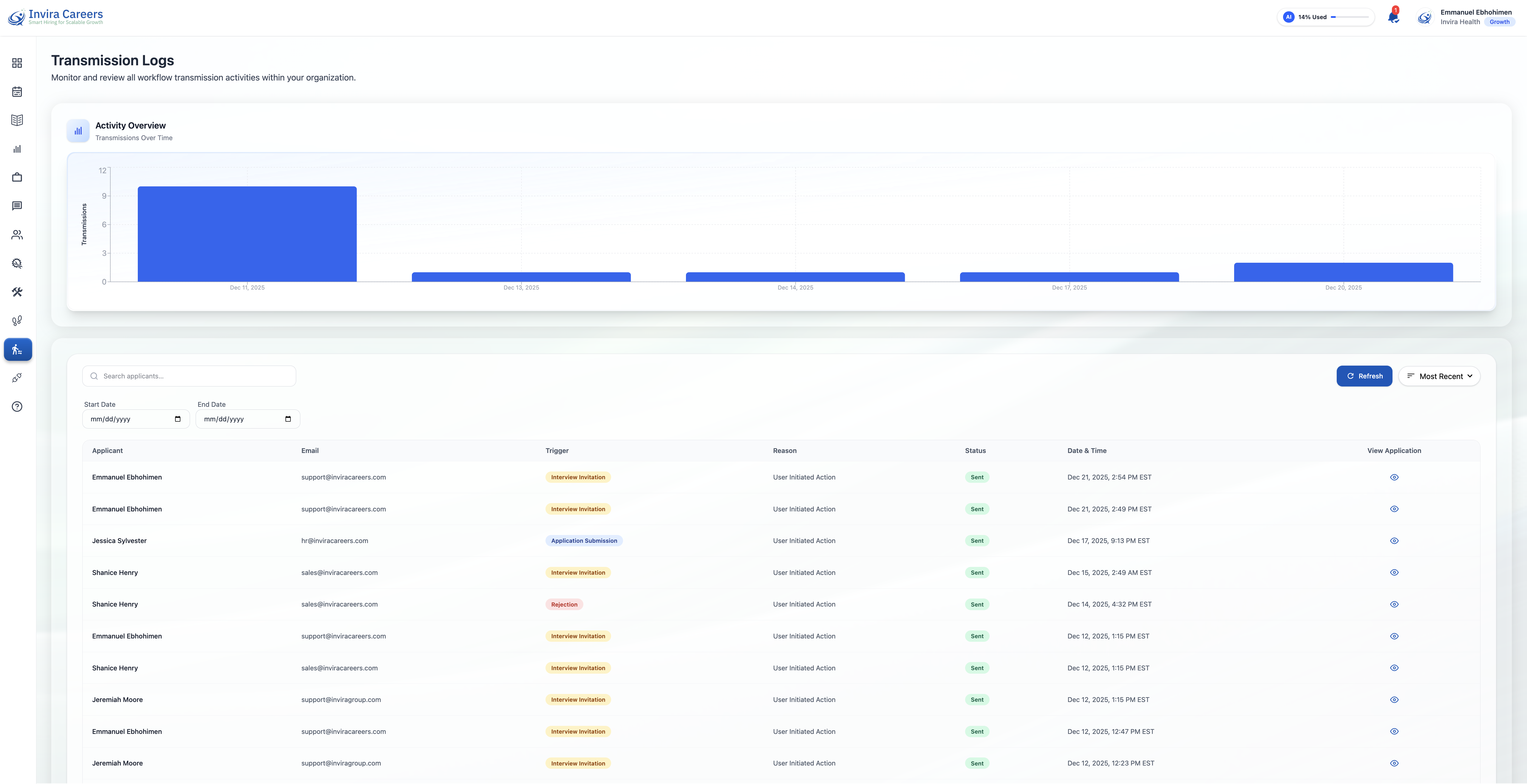Image resolution: width=1527 pixels, height=784 pixels.
Task: Open the people users icon in sidebar
Action: (x=17, y=235)
